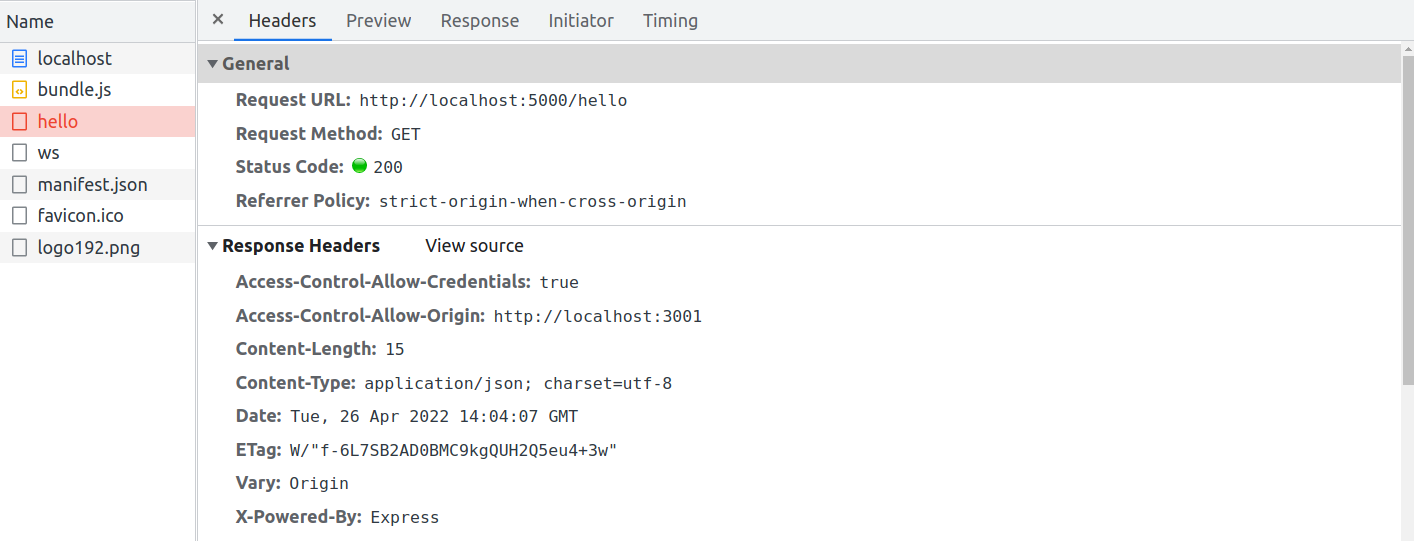Select the logo192.png request row

click(98, 247)
